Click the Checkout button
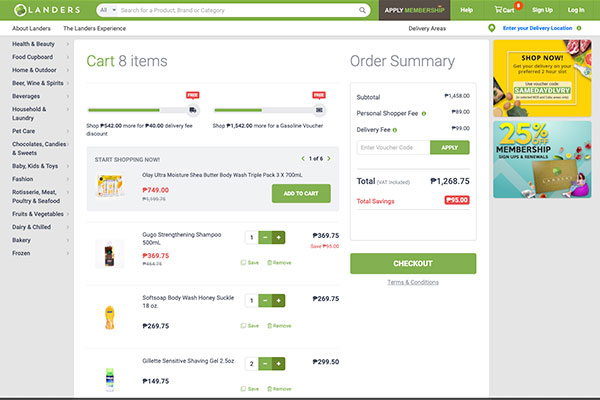 click(413, 263)
